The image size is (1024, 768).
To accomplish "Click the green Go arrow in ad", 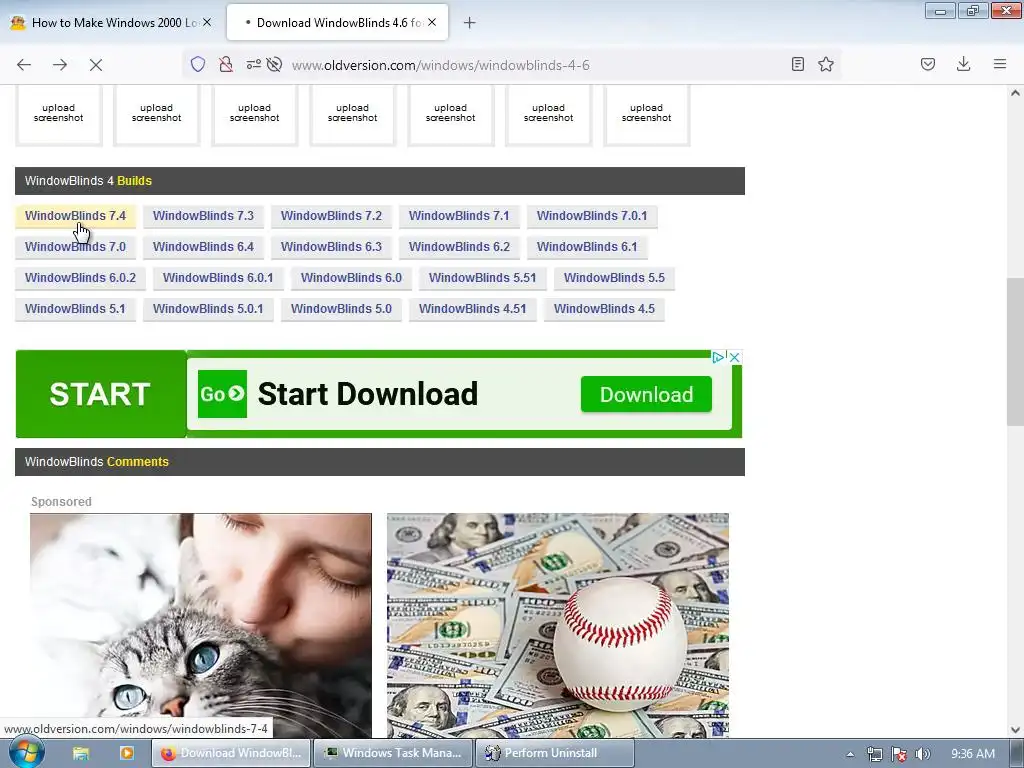I will [222, 394].
